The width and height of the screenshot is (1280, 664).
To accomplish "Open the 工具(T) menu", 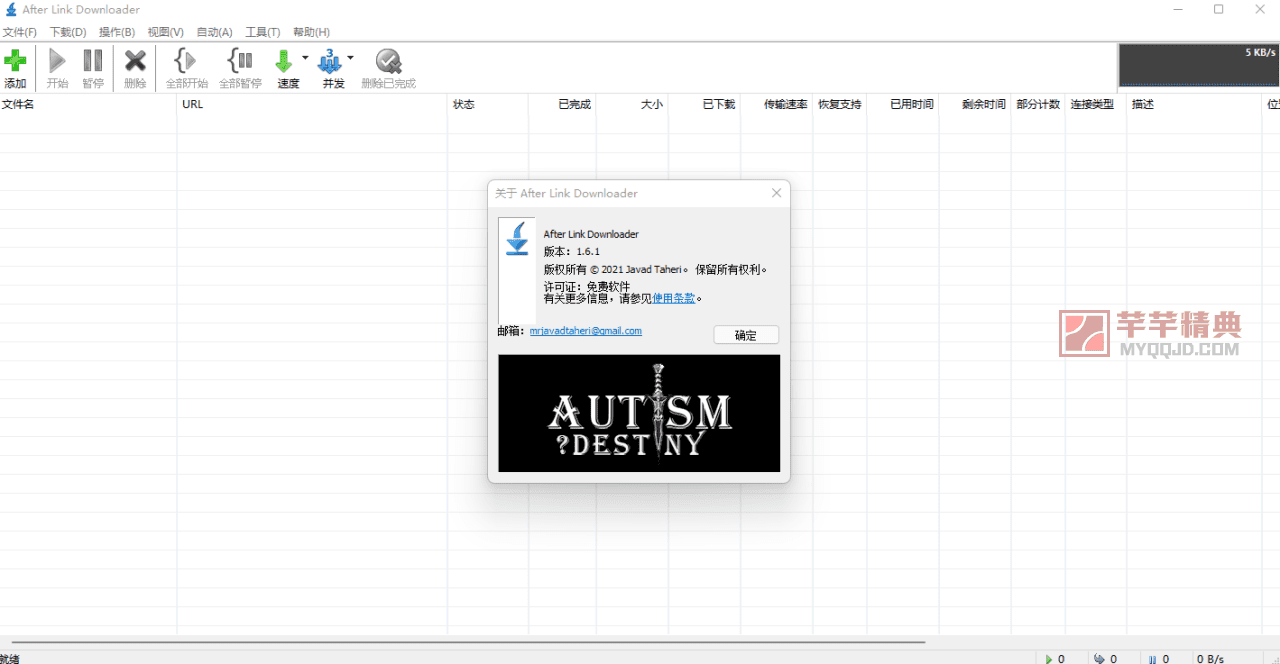I will [263, 32].
